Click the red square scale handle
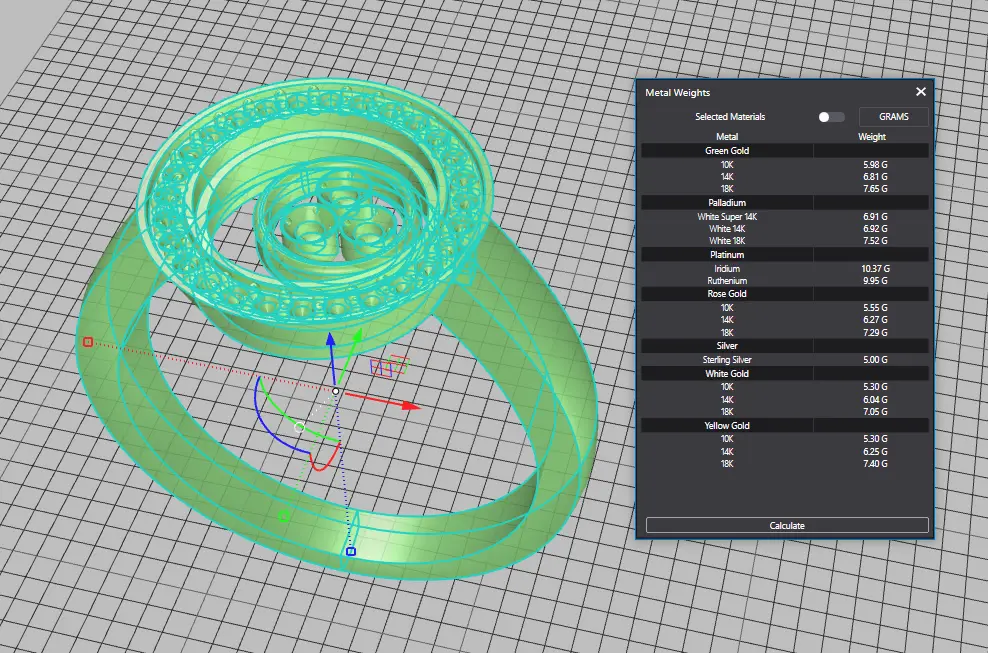The height and width of the screenshot is (653, 988). [88, 342]
